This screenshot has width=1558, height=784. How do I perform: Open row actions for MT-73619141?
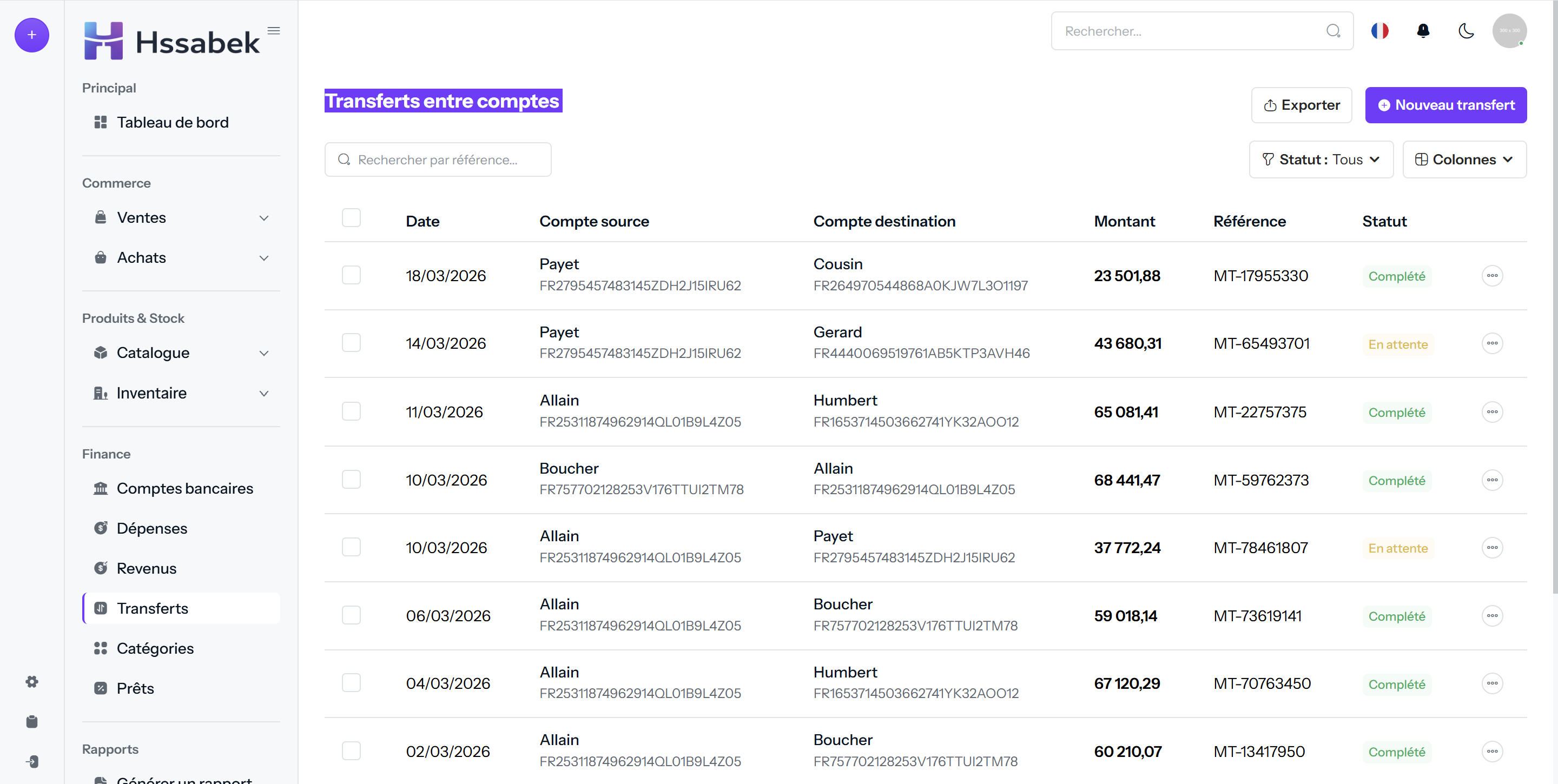(1492, 616)
